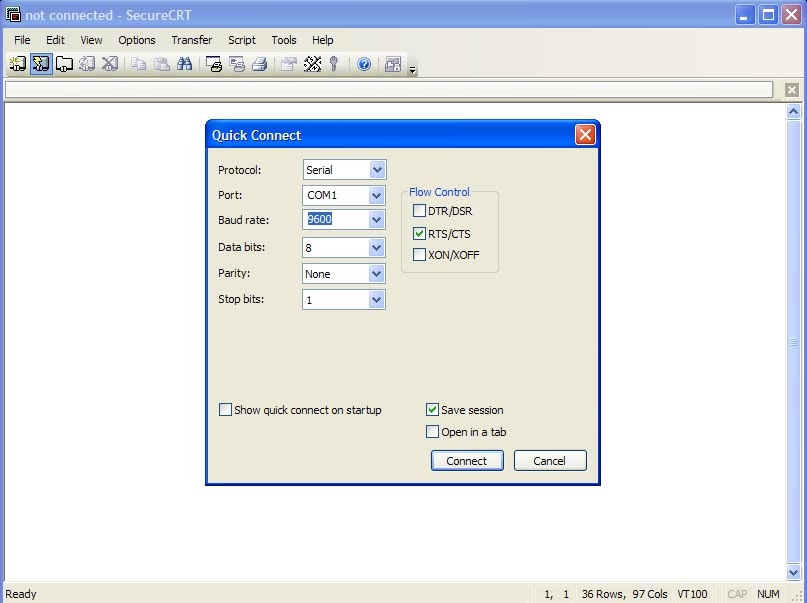Open Help with the question mark toolbar icon

363,63
